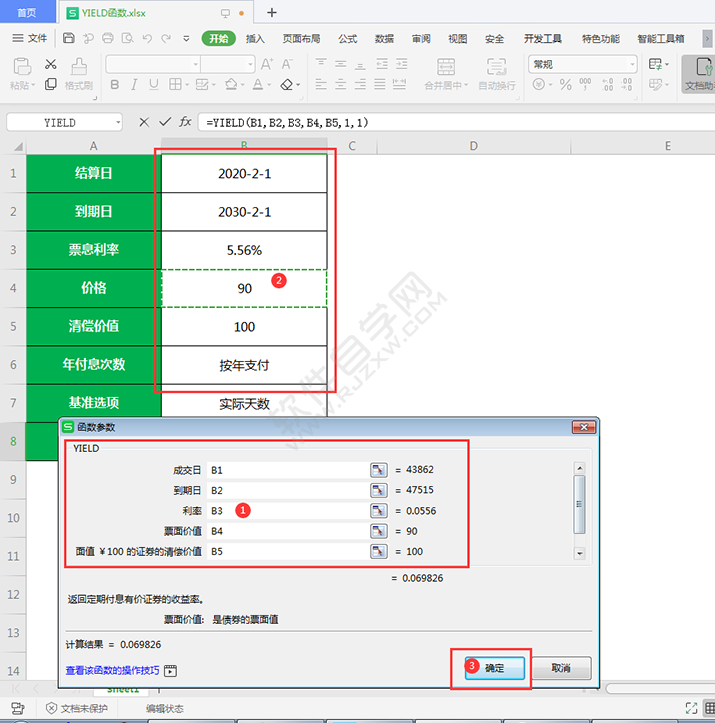
Task: Switch to the 审阅 tab
Action: (421, 39)
